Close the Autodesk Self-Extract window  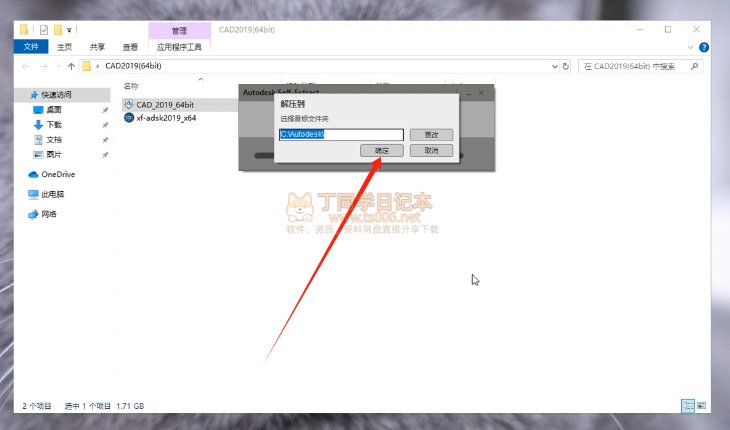point(481,93)
